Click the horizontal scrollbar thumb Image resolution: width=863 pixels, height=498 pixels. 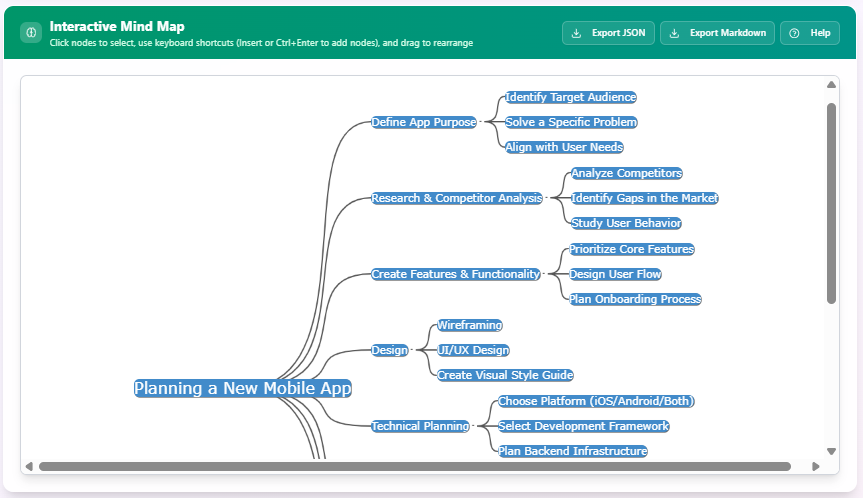tap(414, 466)
